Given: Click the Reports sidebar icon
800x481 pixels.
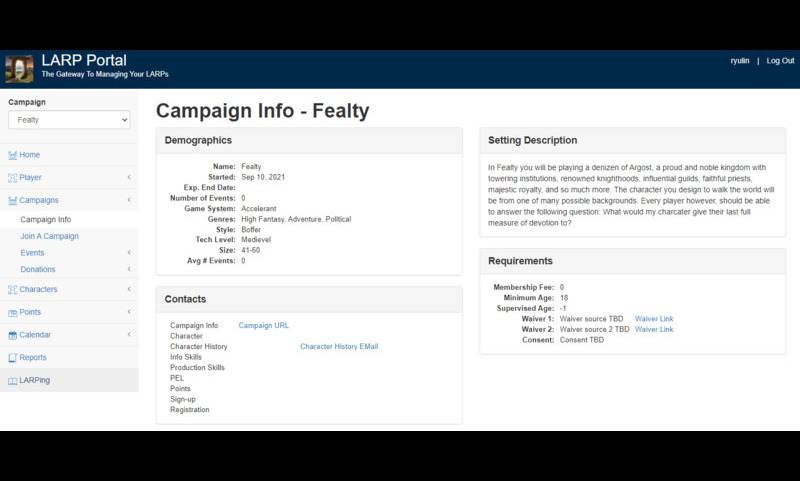Looking at the screenshot, I should click(x=12, y=357).
